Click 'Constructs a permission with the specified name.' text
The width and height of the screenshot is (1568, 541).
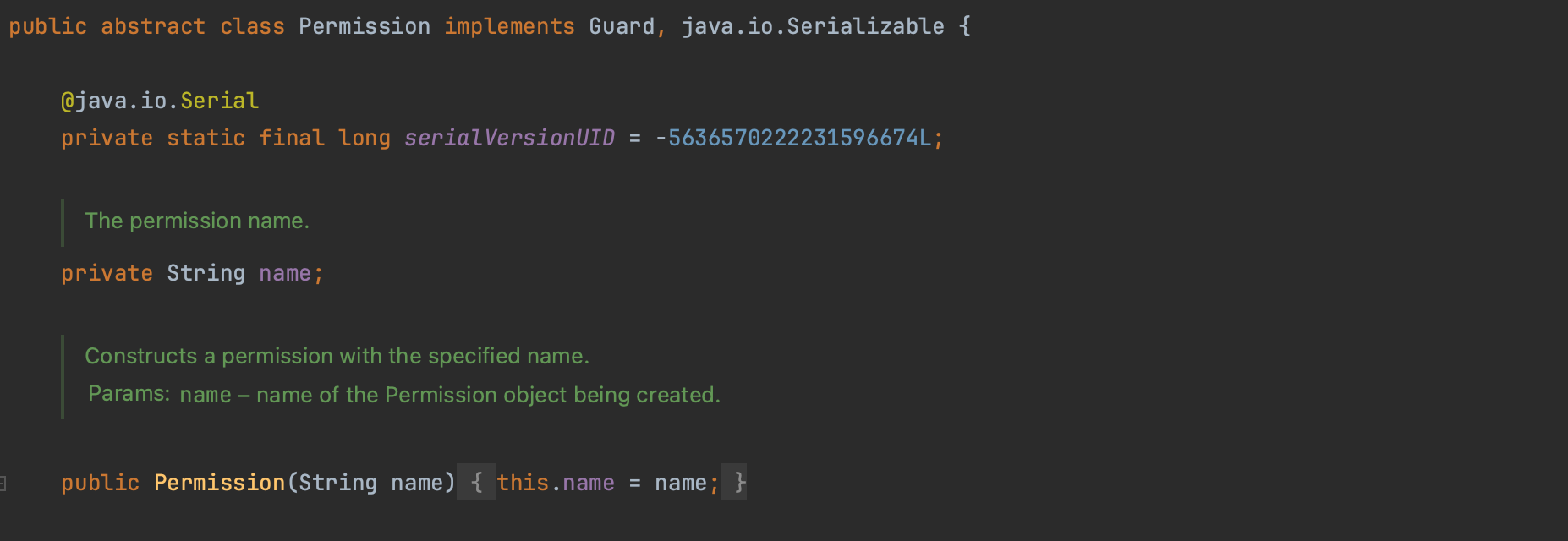tap(337, 356)
